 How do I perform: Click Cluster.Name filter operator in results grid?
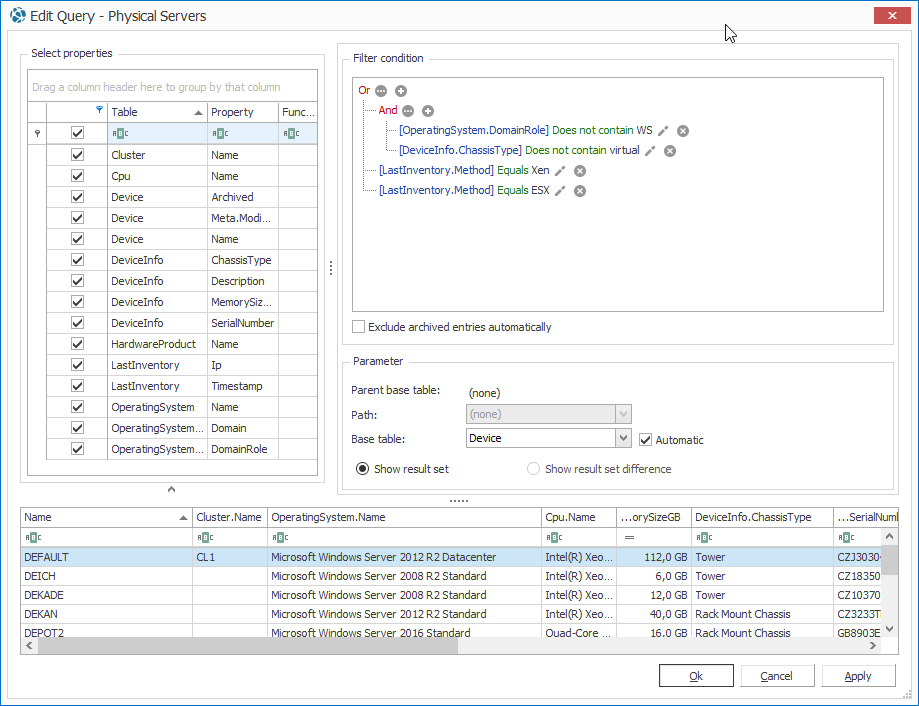205,537
